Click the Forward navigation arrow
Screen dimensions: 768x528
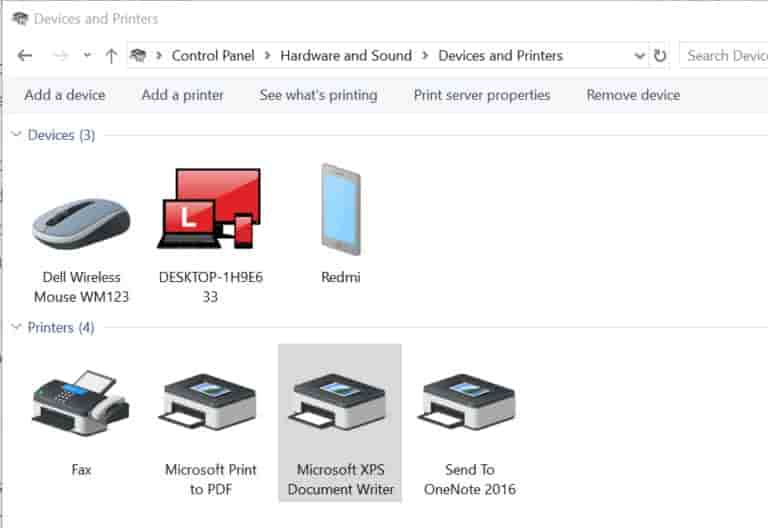(x=61, y=56)
